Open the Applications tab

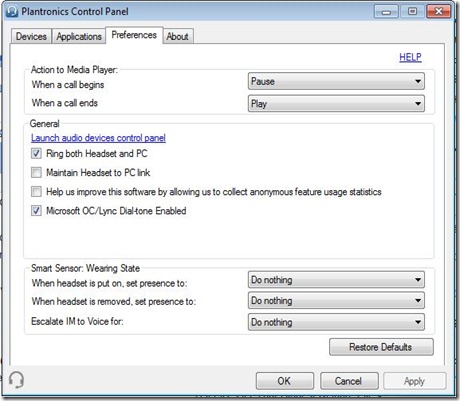point(79,36)
